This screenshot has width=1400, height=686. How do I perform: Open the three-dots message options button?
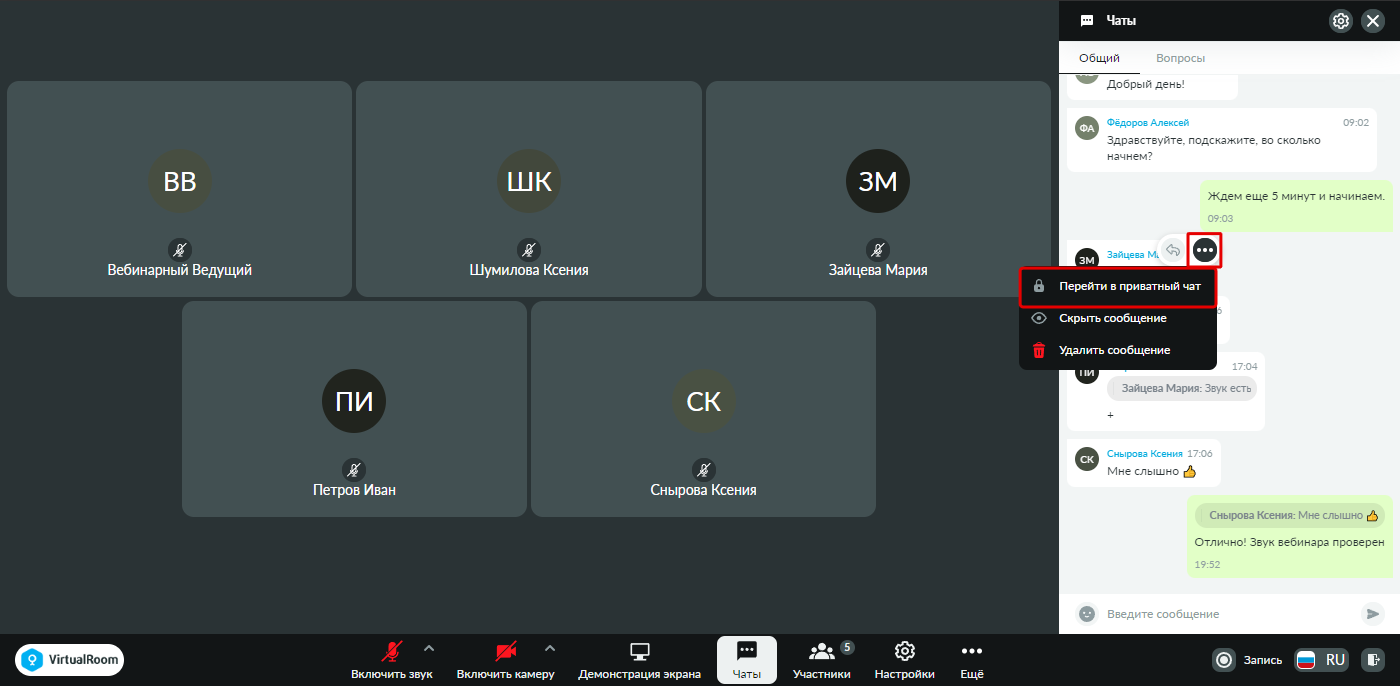click(1205, 249)
